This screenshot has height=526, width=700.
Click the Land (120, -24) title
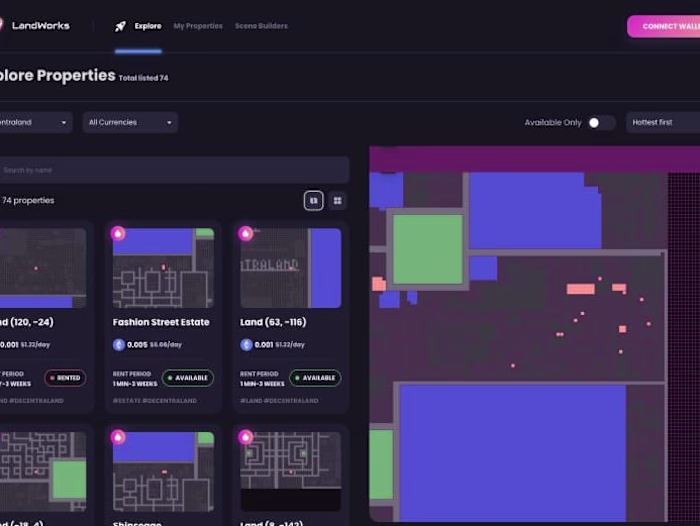[x=27, y=322]
